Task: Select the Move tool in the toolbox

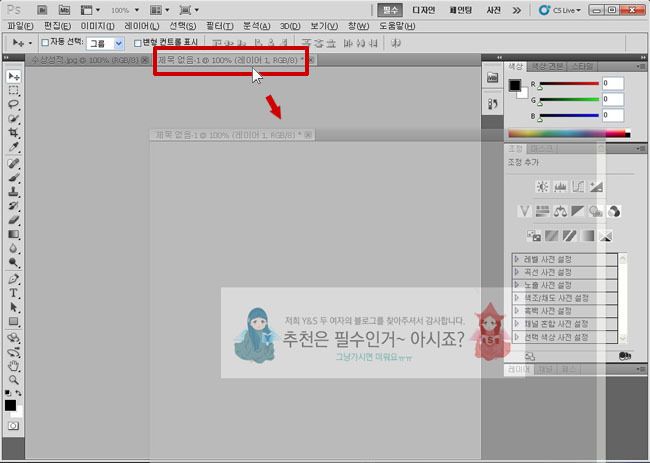Action: 13,76
